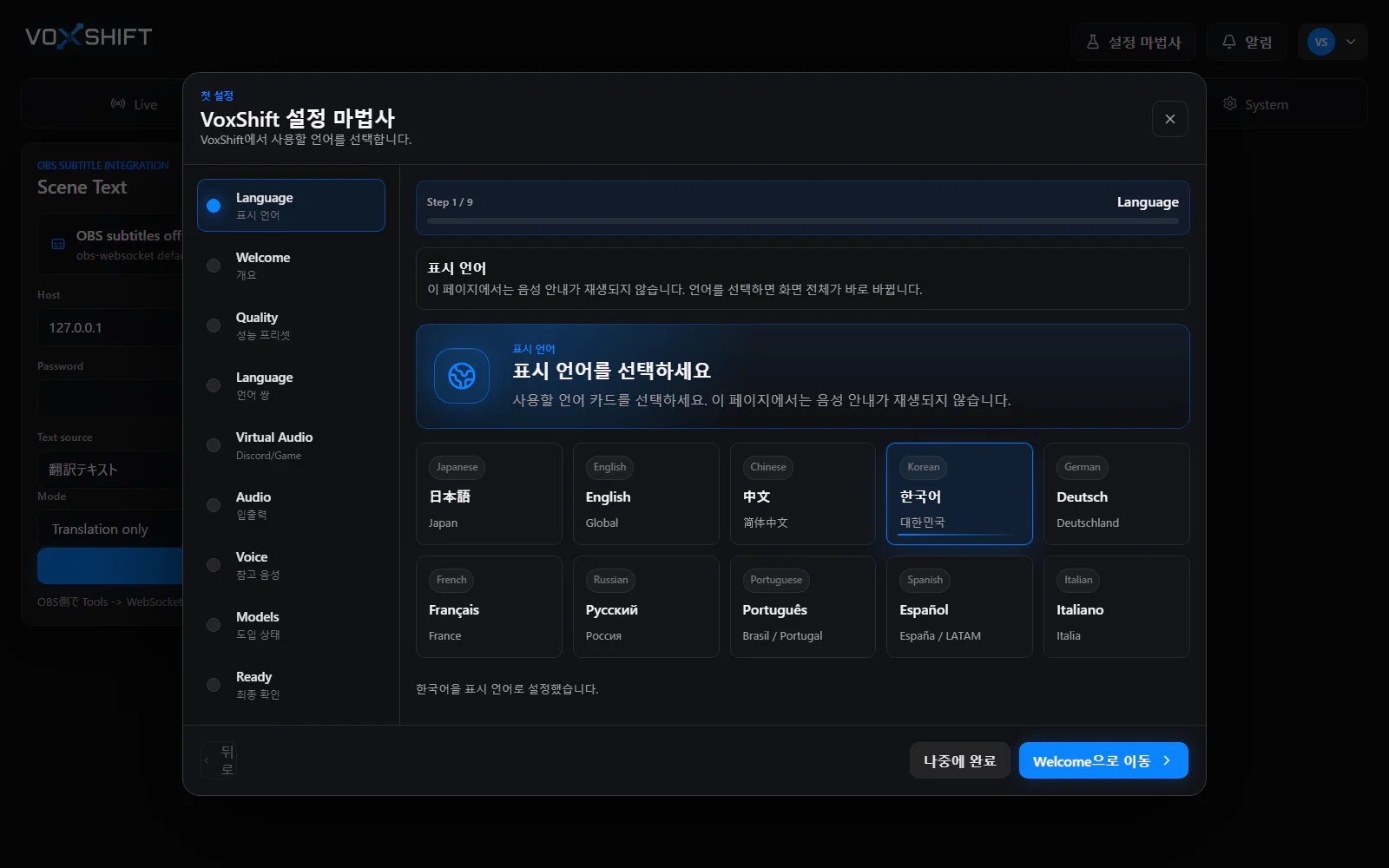Select the Welcome step in sidebar
The width and height of the screenshot is (1389, 868).
click(291, 266)
